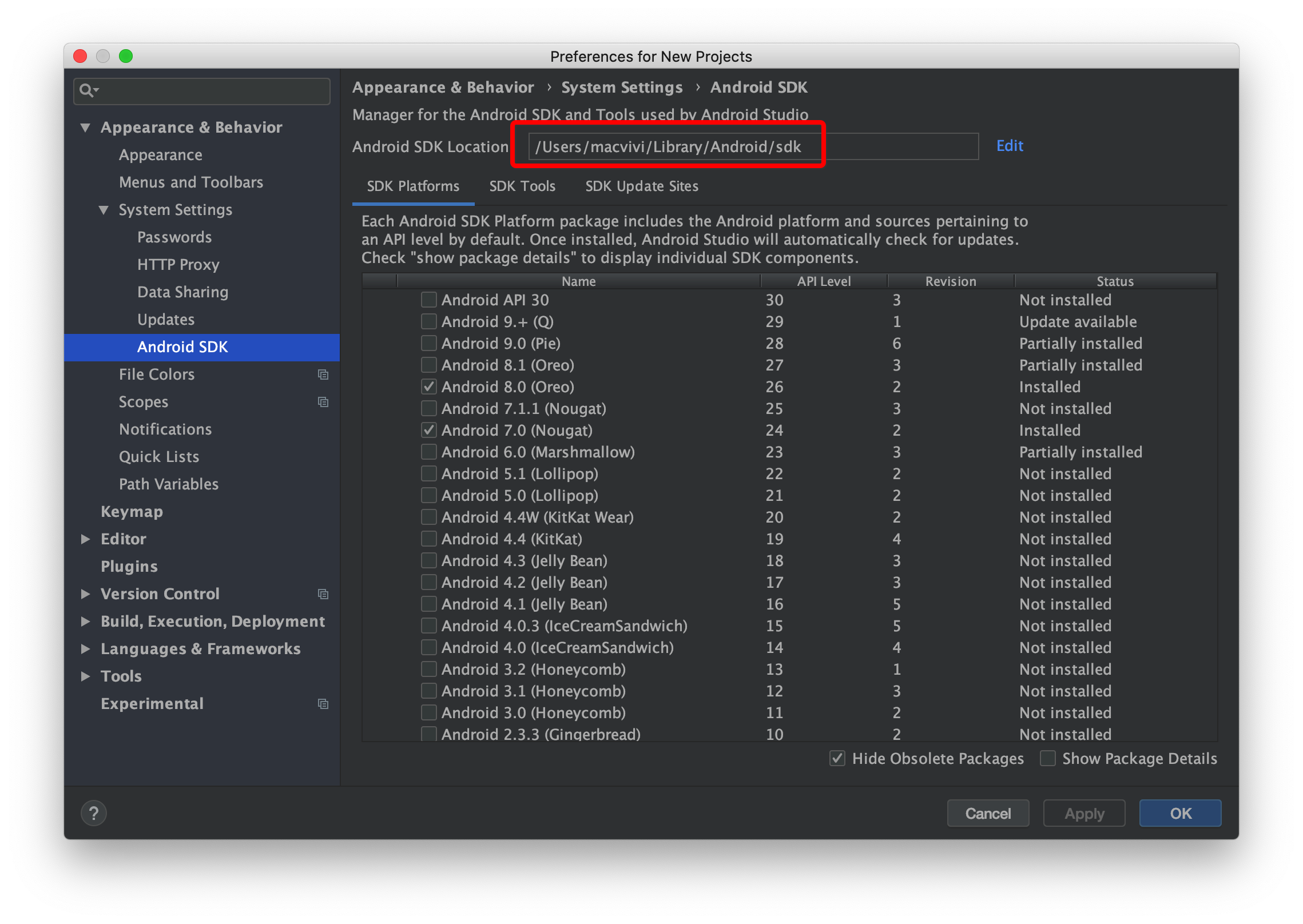This screenshot has width=1303, height=924.
Task: Toggle Hide Obsolete Packages checkbox
Action: 837,759
